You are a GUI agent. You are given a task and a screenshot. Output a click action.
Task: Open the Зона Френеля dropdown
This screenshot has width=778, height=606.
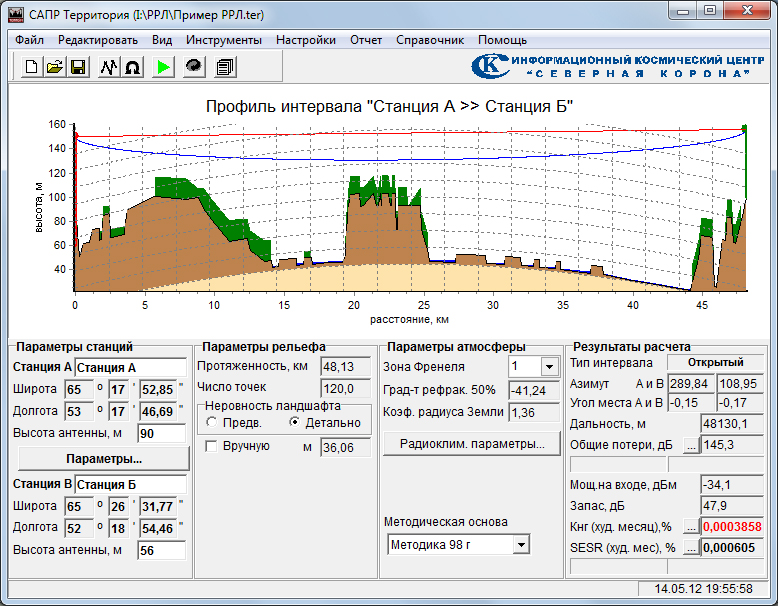pos(549,367)
